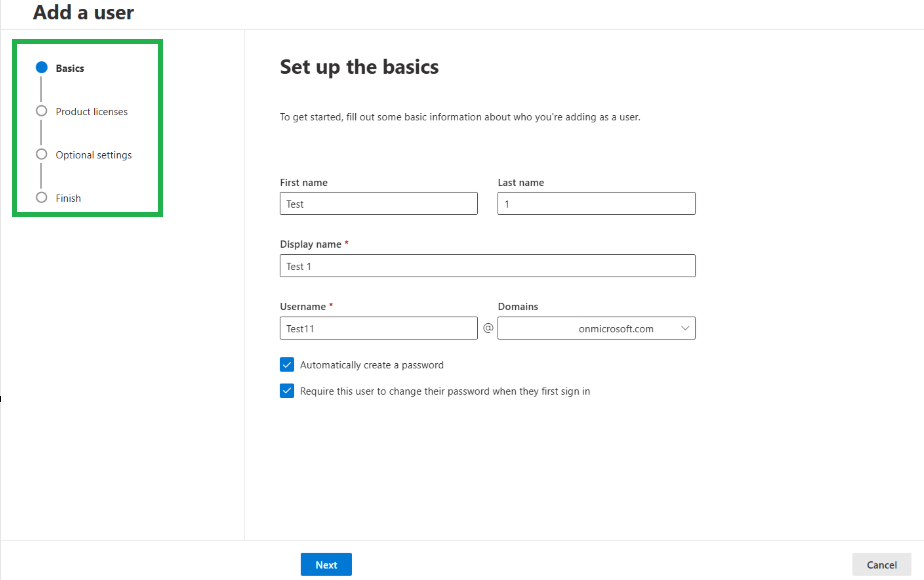Edit the First name field
This screenshot has width=924, height=580.
click(x=379, y=203)
